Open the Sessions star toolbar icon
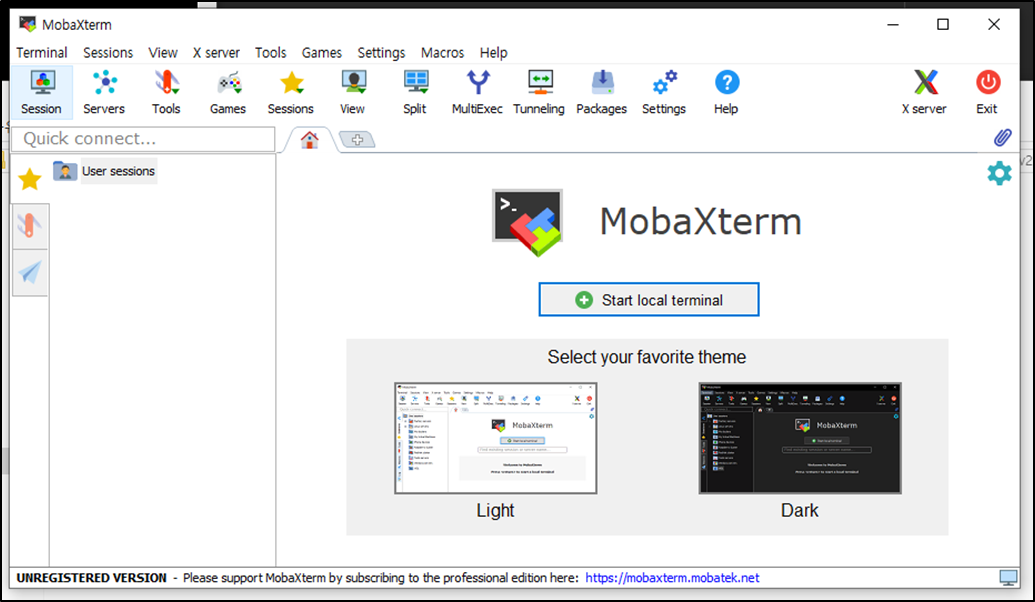This screenshot has width=1035, height=602. pyautogui.click(x=290, y=92)
